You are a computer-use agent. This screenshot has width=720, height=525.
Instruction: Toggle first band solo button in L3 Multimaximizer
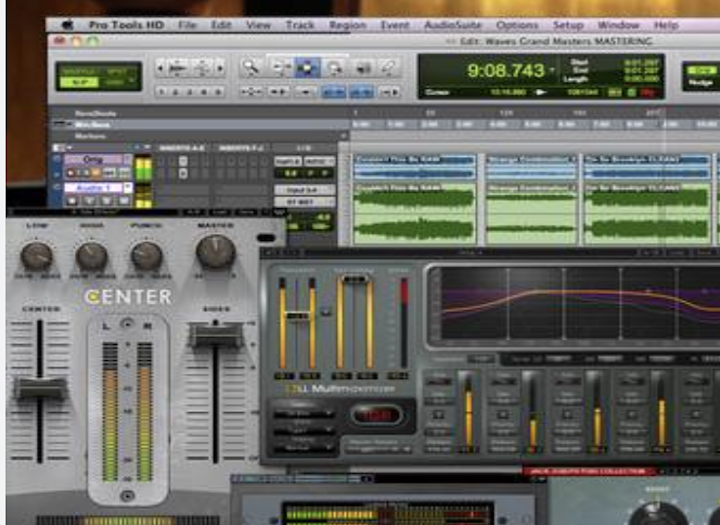click(439, 415)
